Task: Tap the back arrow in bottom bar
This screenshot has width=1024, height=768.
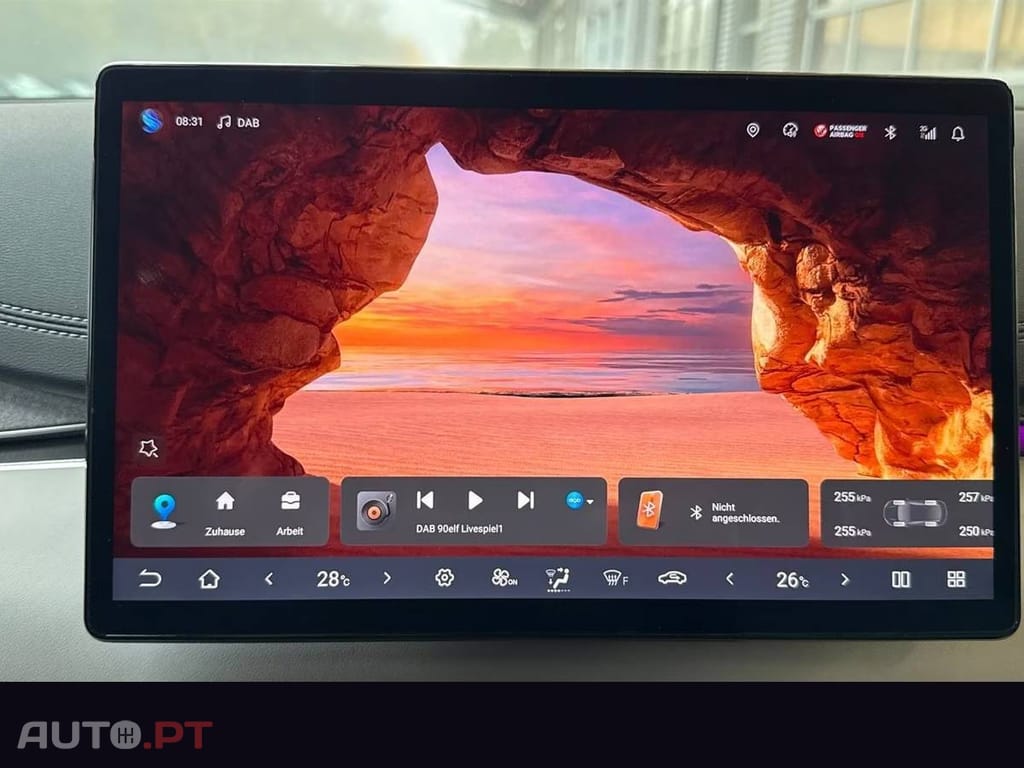Action: pyautogui.click(x=150, y=579)
